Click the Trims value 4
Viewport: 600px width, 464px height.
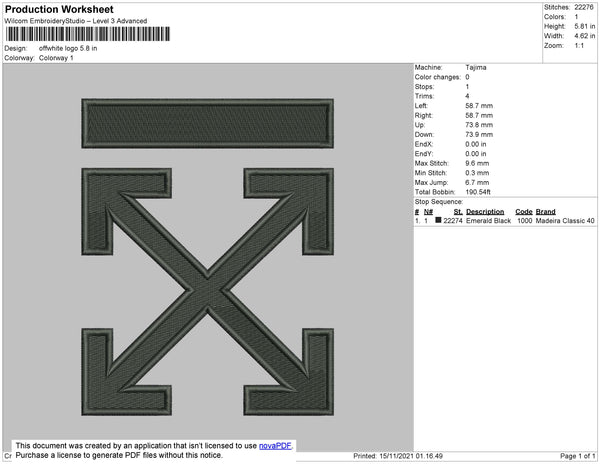[x=467, y=96]
